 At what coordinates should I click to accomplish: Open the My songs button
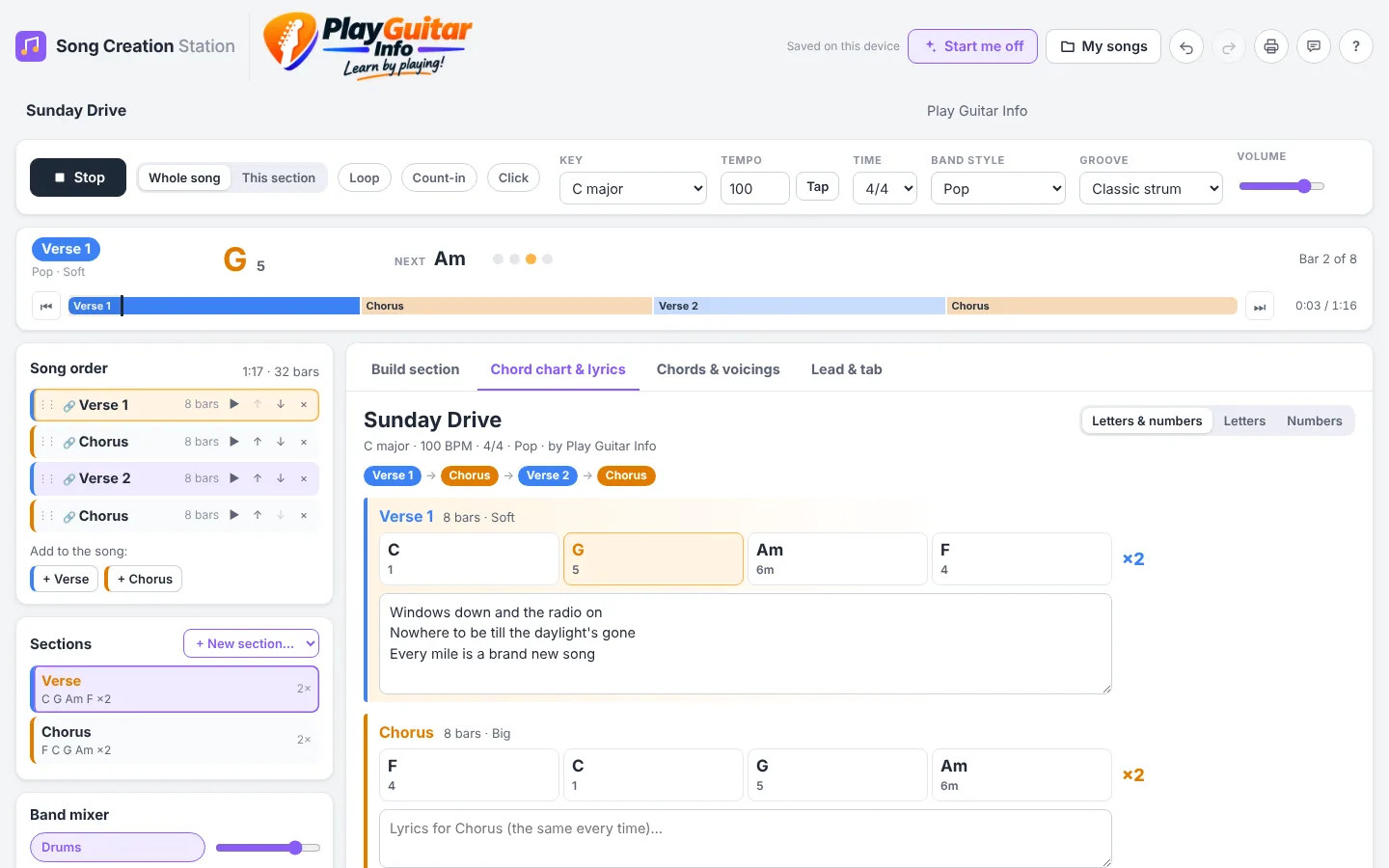point(1103,46)
